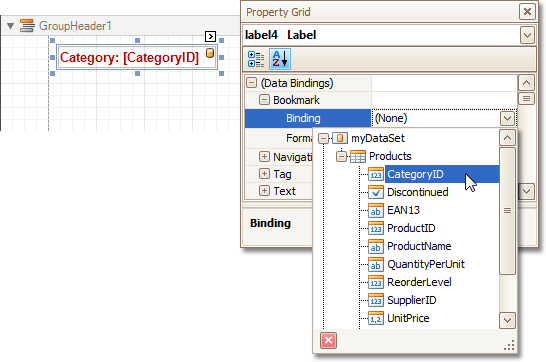This screenshot has height=362, width=546.
Task: Click the Products table icon
Action: [358, 156]
